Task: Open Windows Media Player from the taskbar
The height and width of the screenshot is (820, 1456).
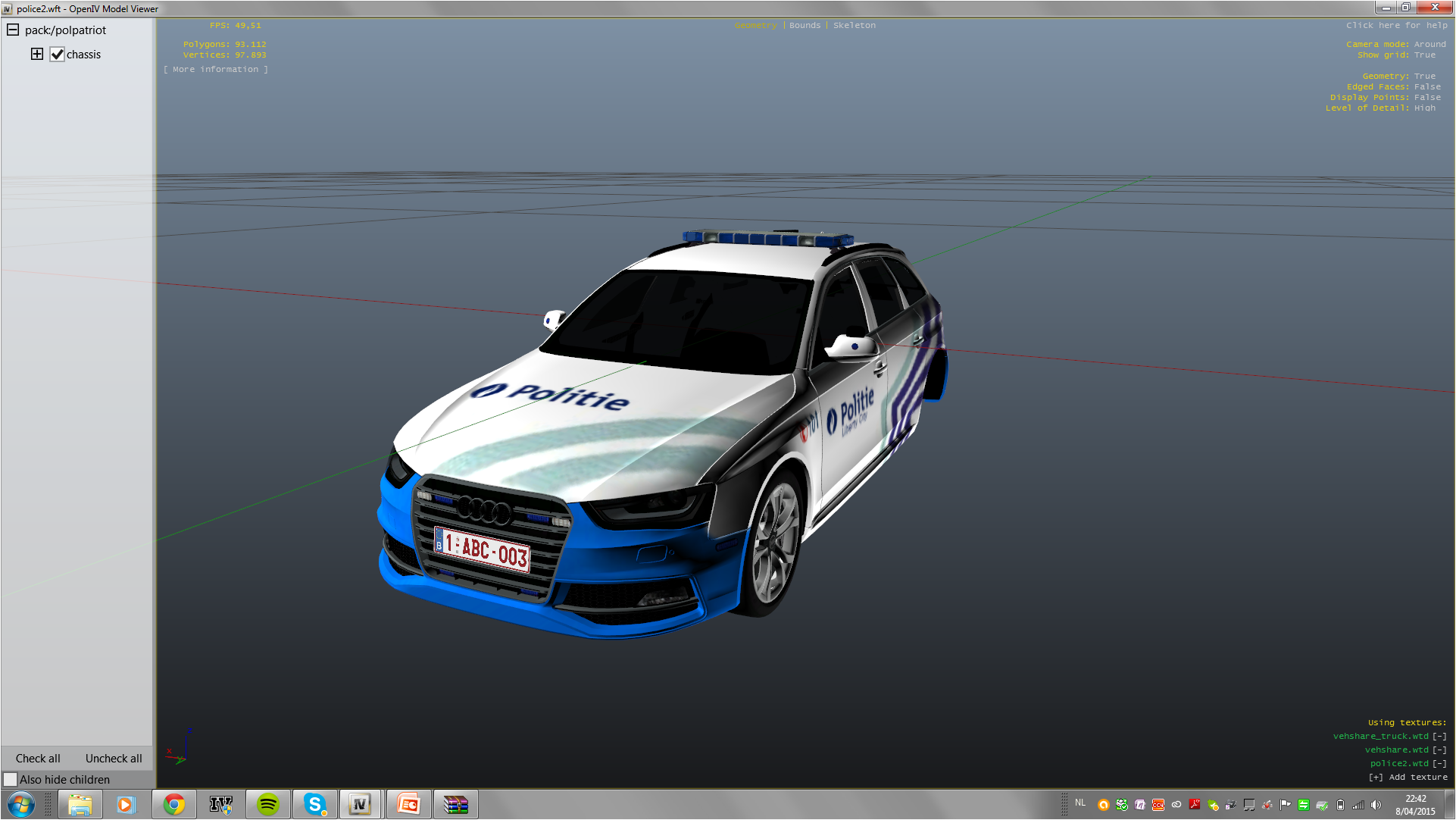Action: (126, 804)
